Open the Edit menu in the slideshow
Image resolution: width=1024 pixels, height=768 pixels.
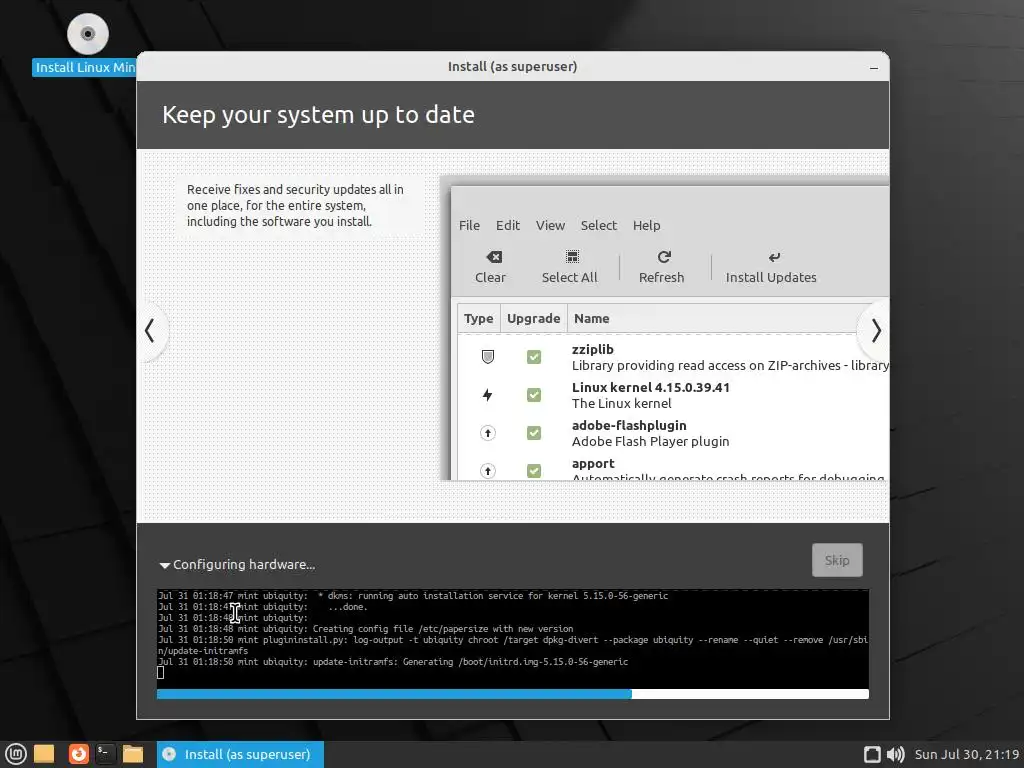tap(507, 225)
